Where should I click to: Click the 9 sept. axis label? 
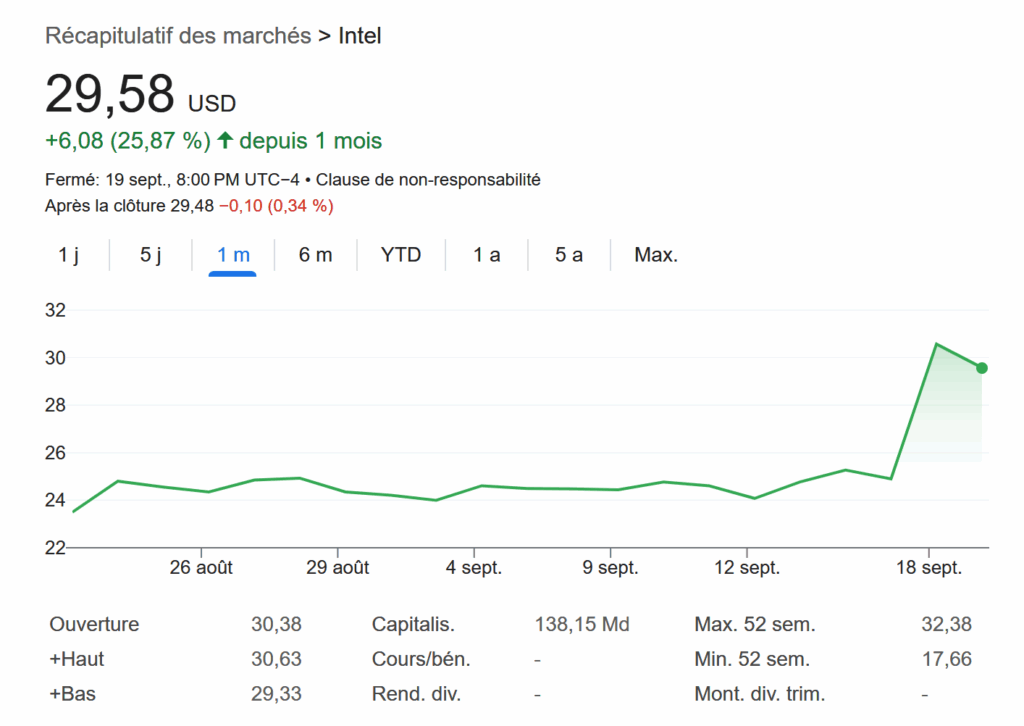tap(611, 567)
